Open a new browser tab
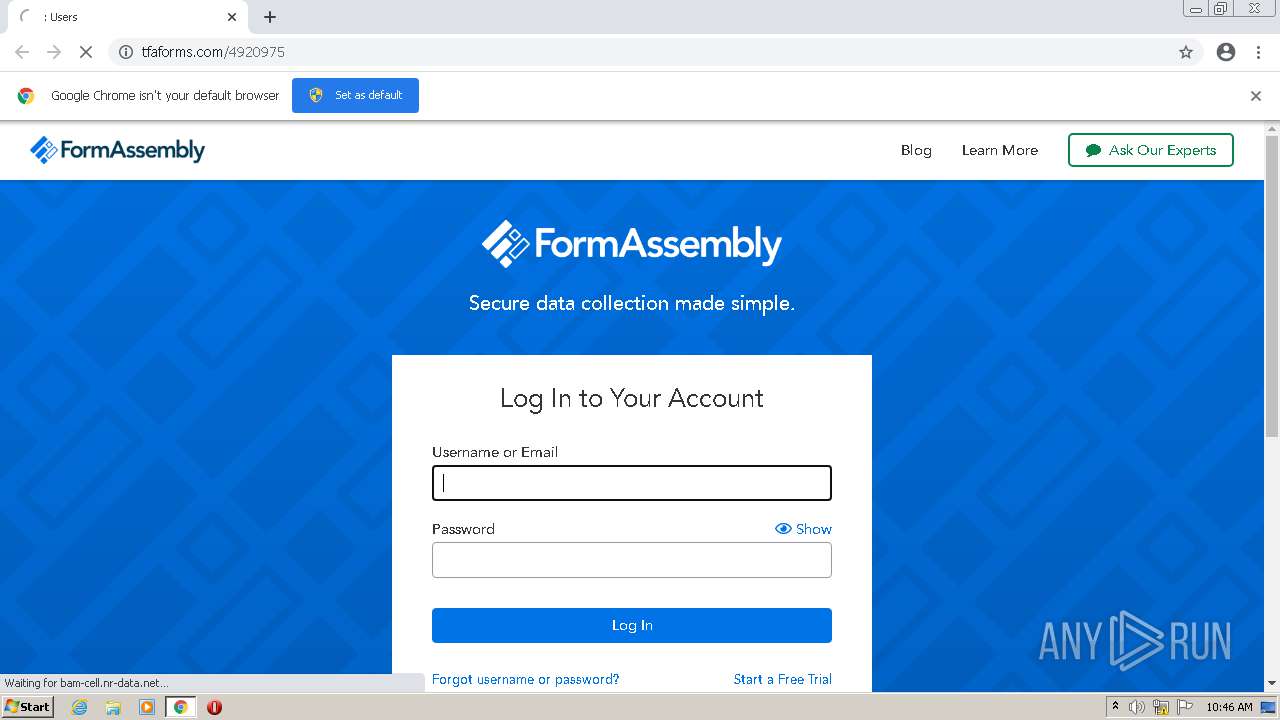Image resolution: width=1280 pixels, height=720 pixels. 270,17
